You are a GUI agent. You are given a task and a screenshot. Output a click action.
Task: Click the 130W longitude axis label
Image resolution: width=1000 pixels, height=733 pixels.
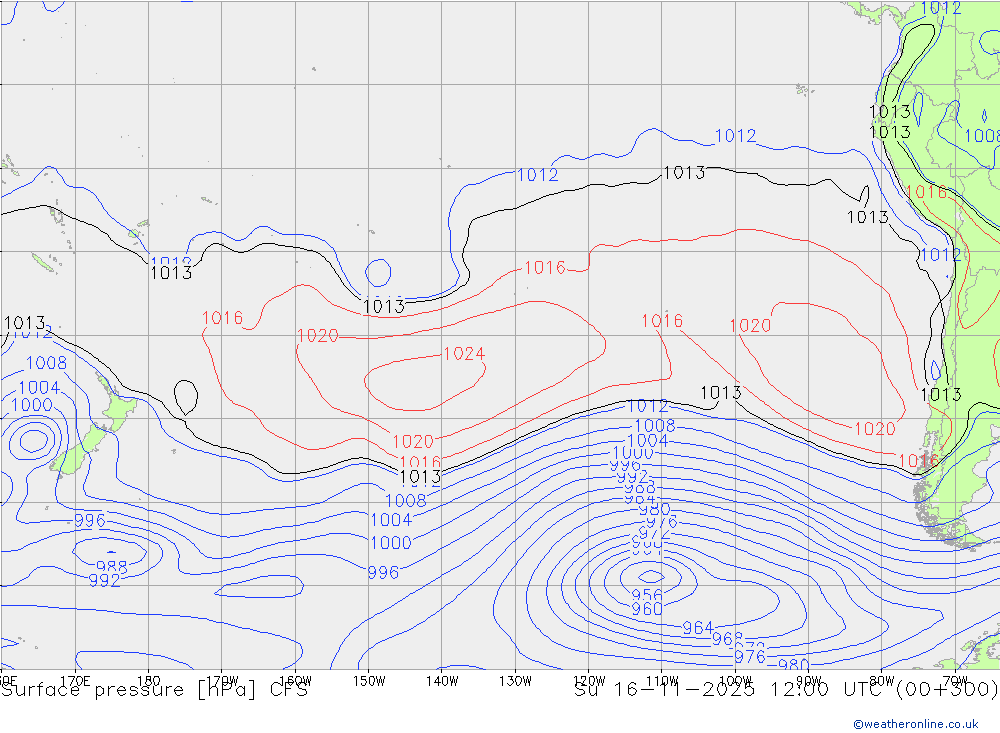515,681
